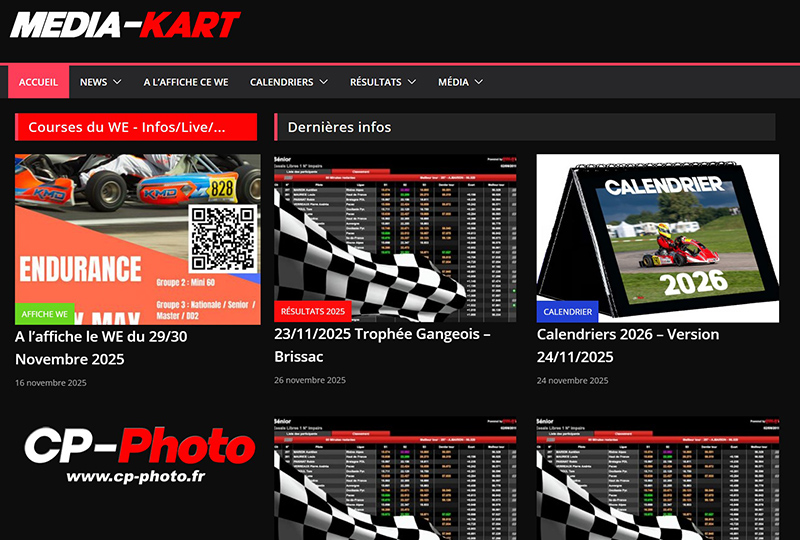Click the Media-Kart site logo
The image size is (800, 540).
click(125, 24)
